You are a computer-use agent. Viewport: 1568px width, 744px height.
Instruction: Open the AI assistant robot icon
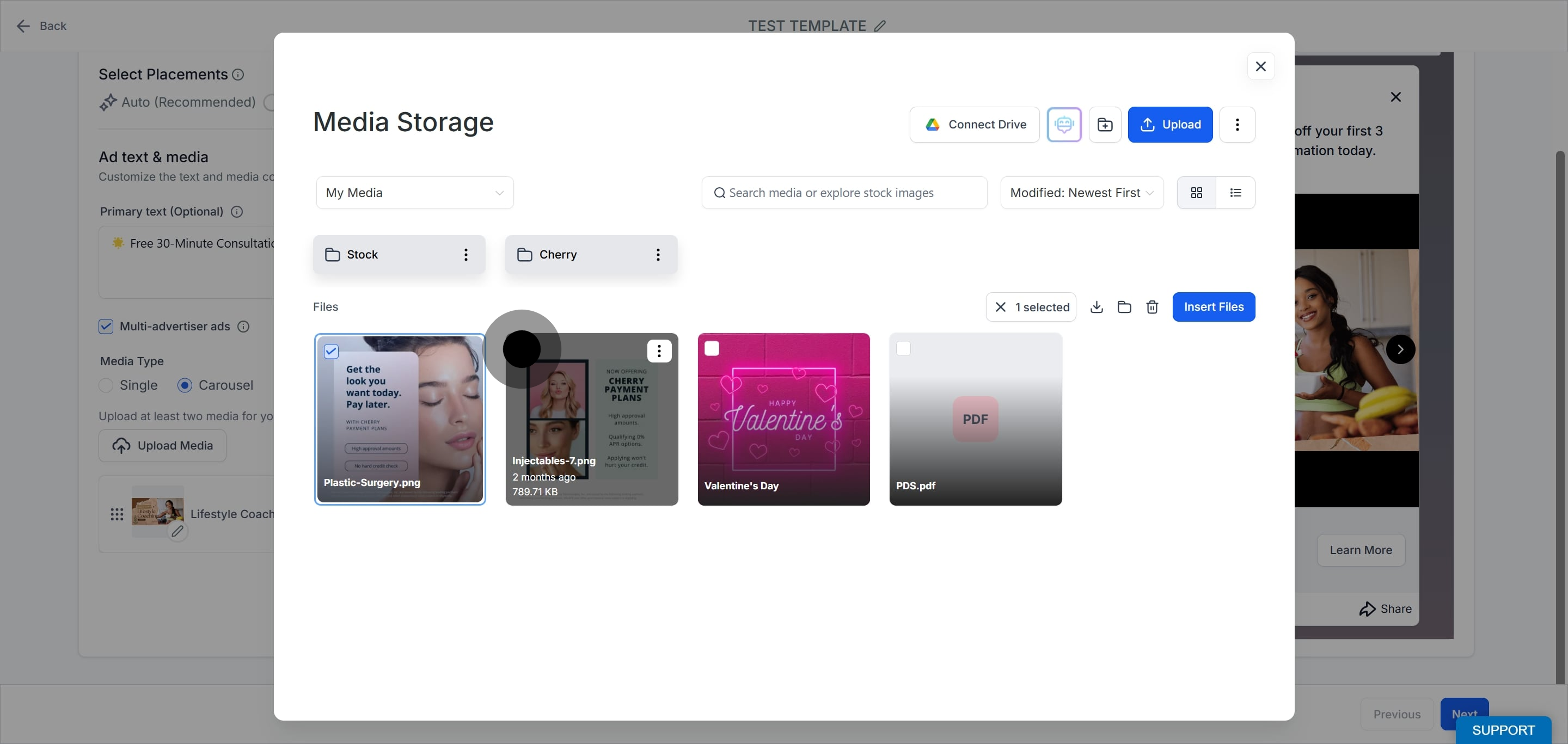(x=1063, y=125)
